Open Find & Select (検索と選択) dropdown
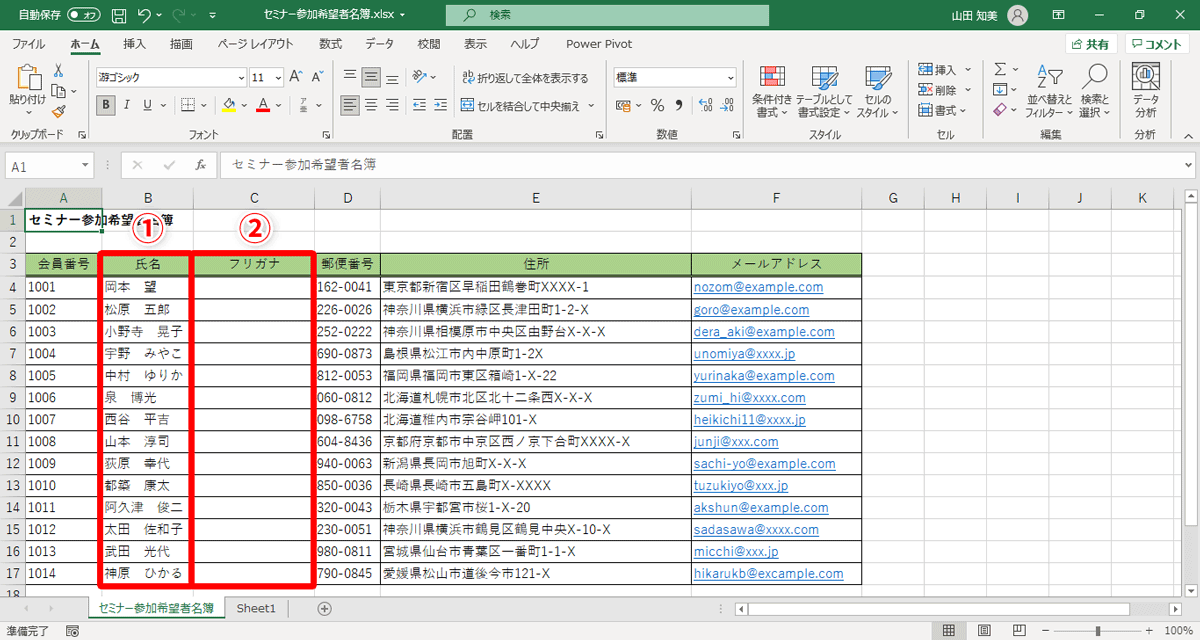 pos(1095,92)
